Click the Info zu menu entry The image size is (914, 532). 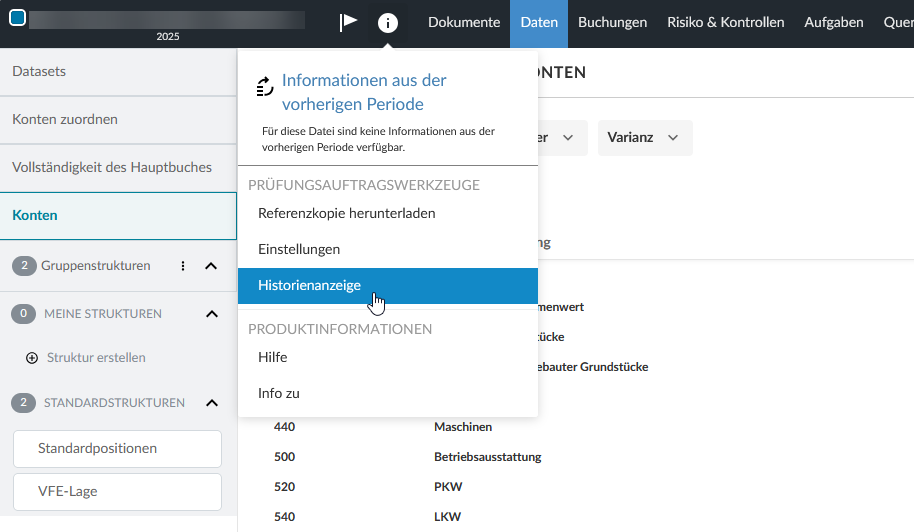[388, 393]
